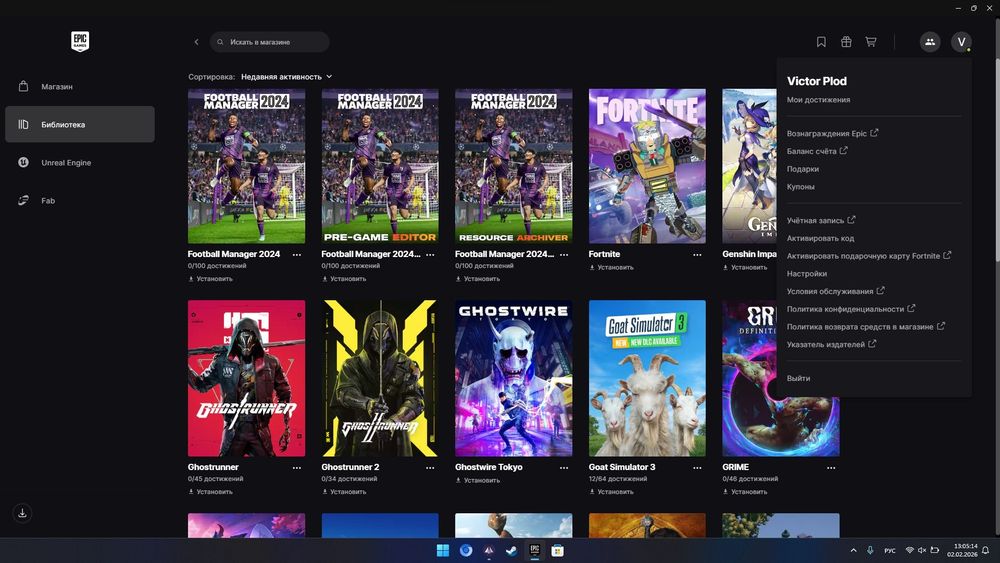1000x563 pixels.
Task: Open Баланс счёта link
Action: coord(817,151)
